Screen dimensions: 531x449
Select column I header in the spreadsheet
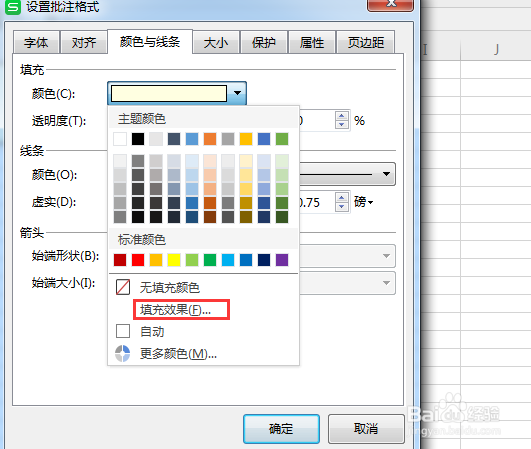[x=440, y=50]
